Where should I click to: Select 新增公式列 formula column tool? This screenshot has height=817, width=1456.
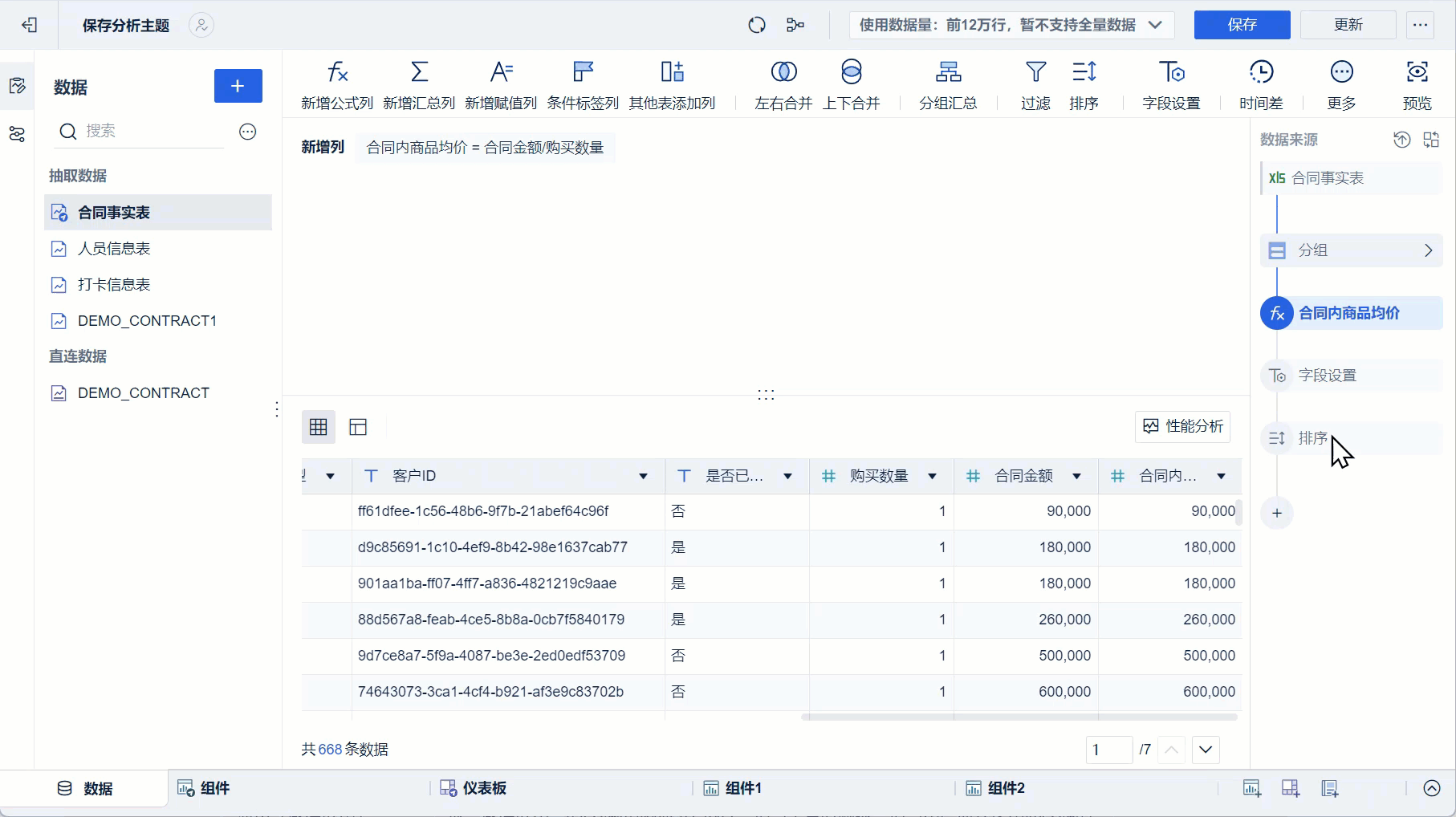[337, 85]
